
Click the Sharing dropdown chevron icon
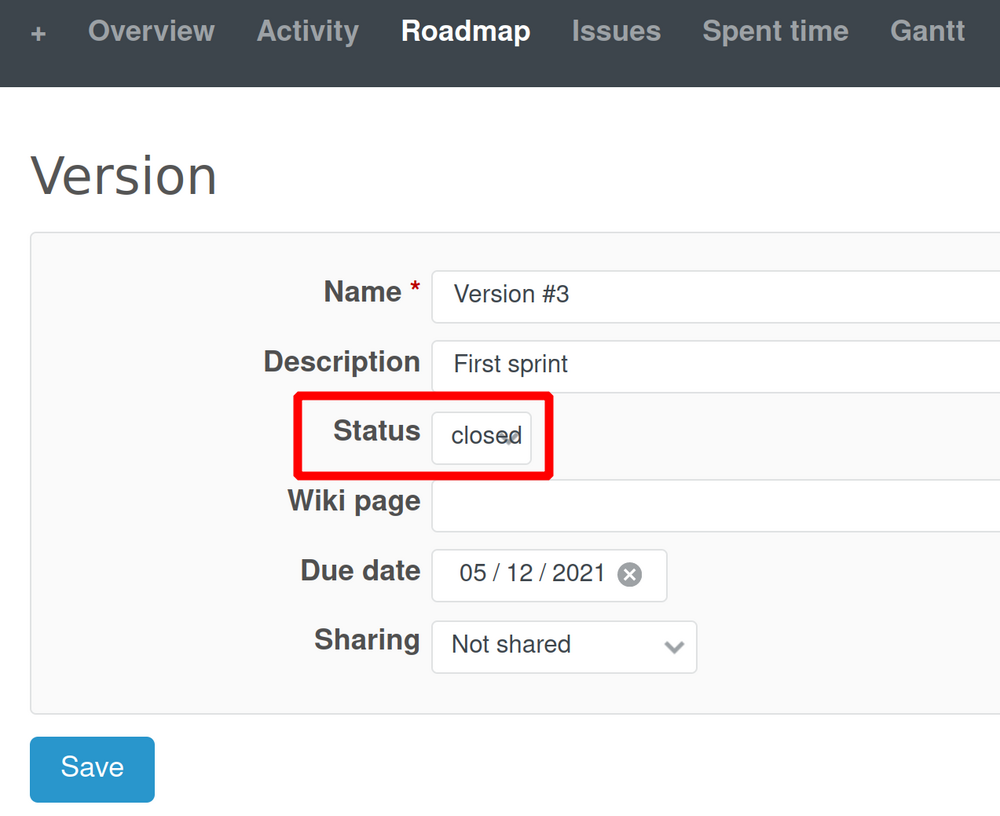tap(673, 647)
